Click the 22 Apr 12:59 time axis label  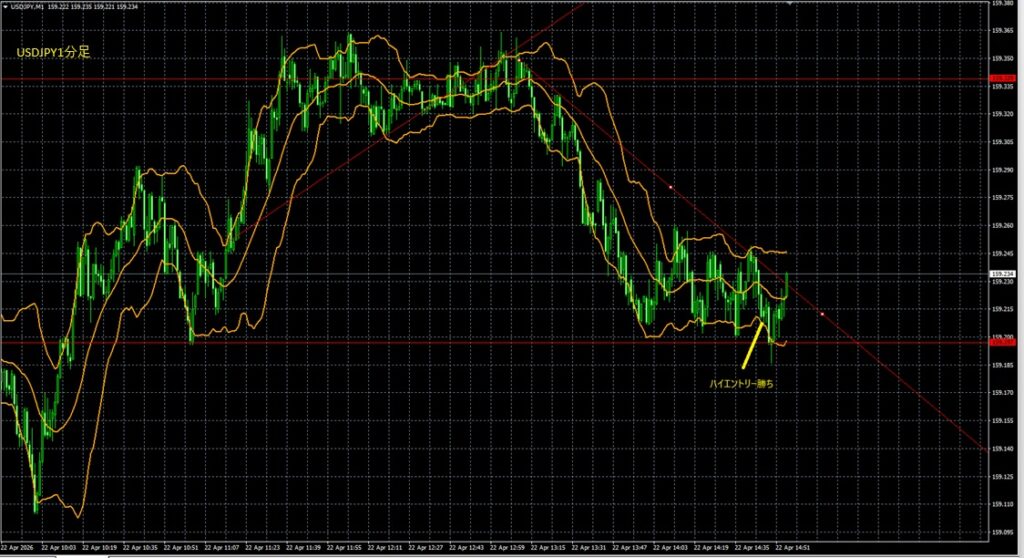click(507, 548)
